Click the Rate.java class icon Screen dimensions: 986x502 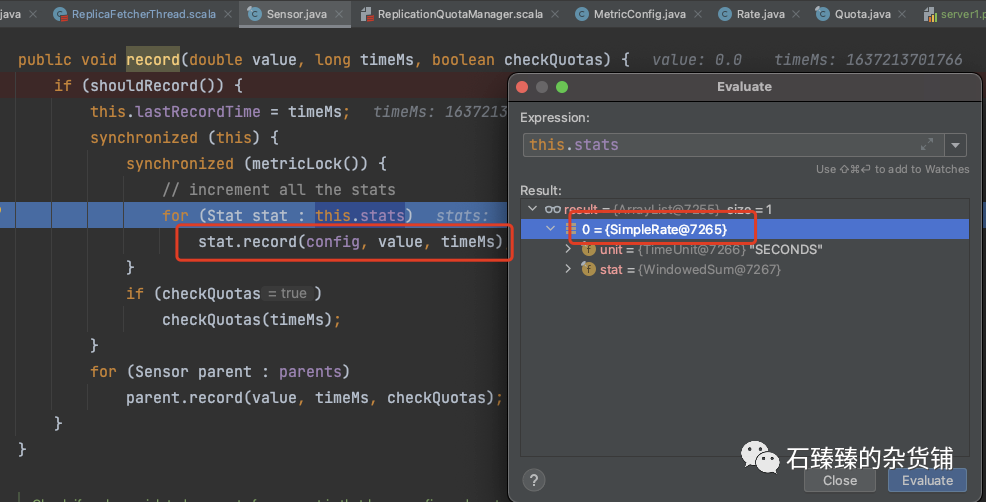(x=725, y=14)
